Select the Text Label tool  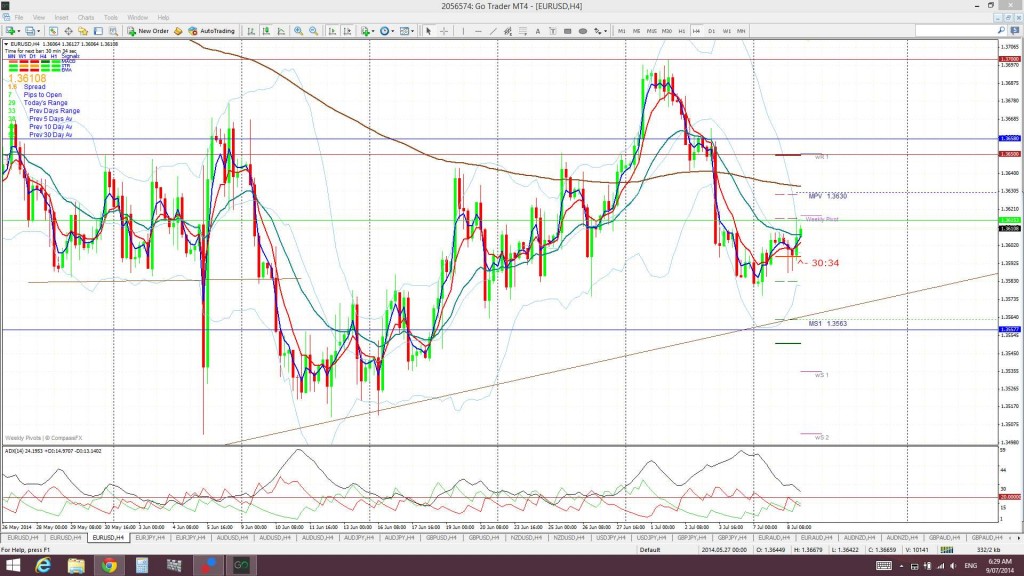552,31
